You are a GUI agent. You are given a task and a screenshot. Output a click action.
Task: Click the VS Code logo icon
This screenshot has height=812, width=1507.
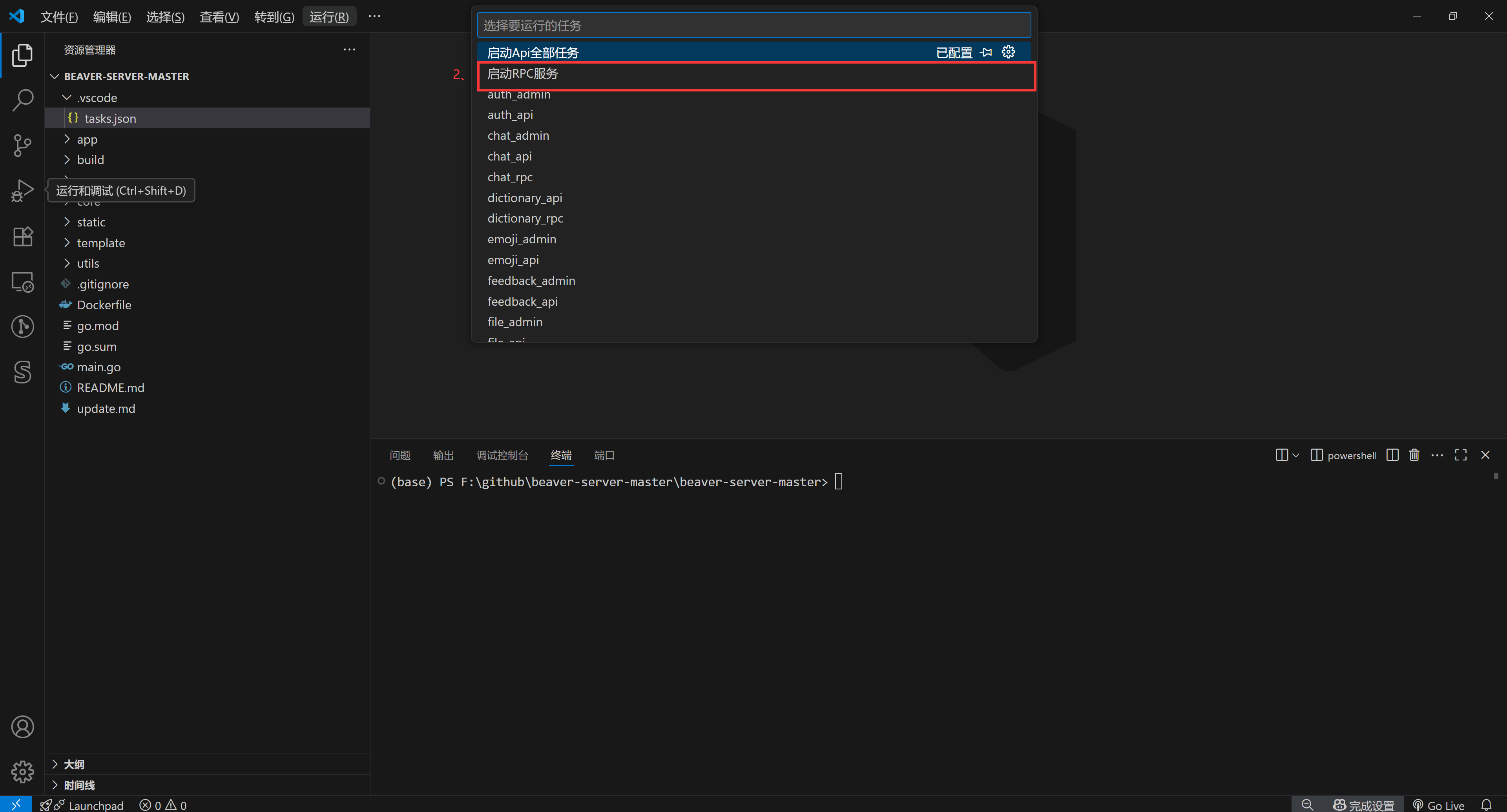16,16
